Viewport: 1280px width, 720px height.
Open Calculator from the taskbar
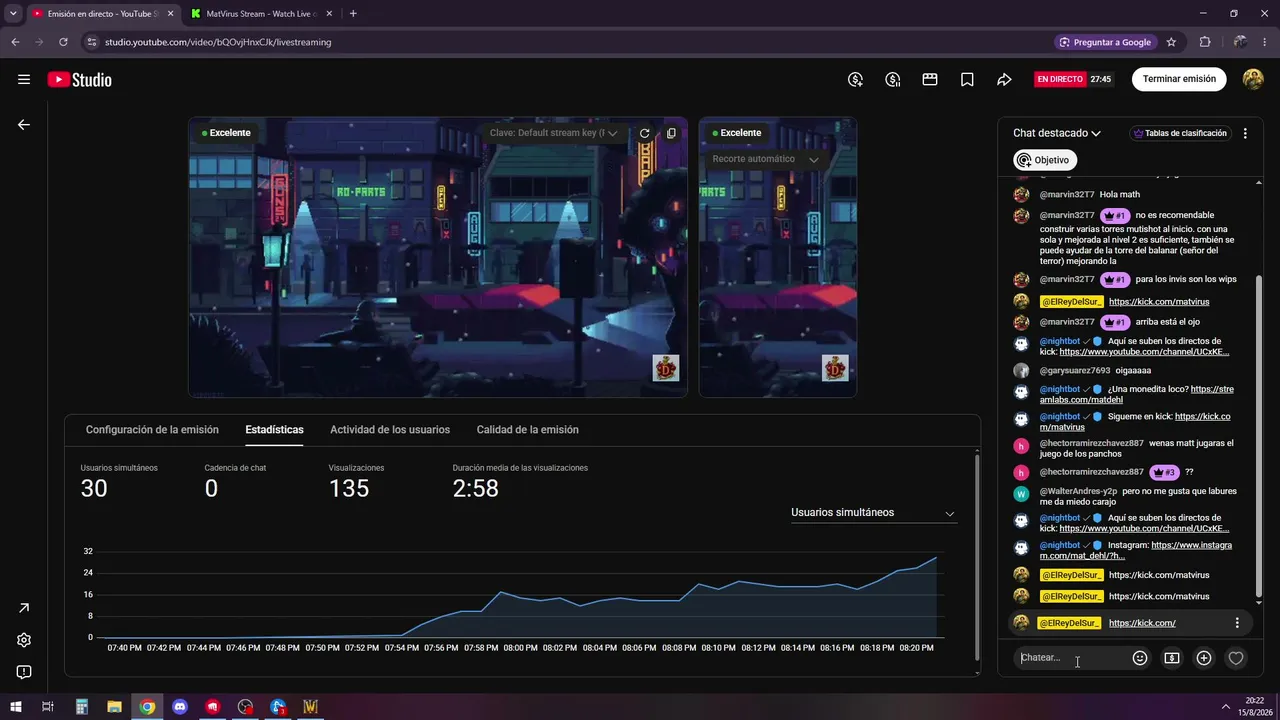tap(82, 707)
